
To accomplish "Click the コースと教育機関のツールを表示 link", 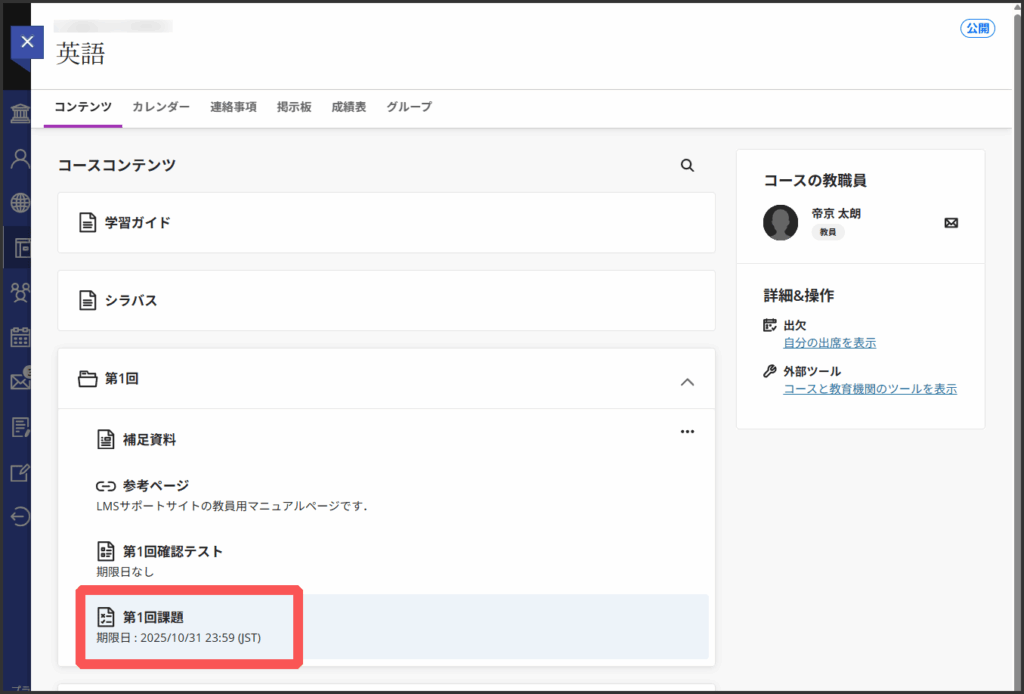I will coord(869,389).
